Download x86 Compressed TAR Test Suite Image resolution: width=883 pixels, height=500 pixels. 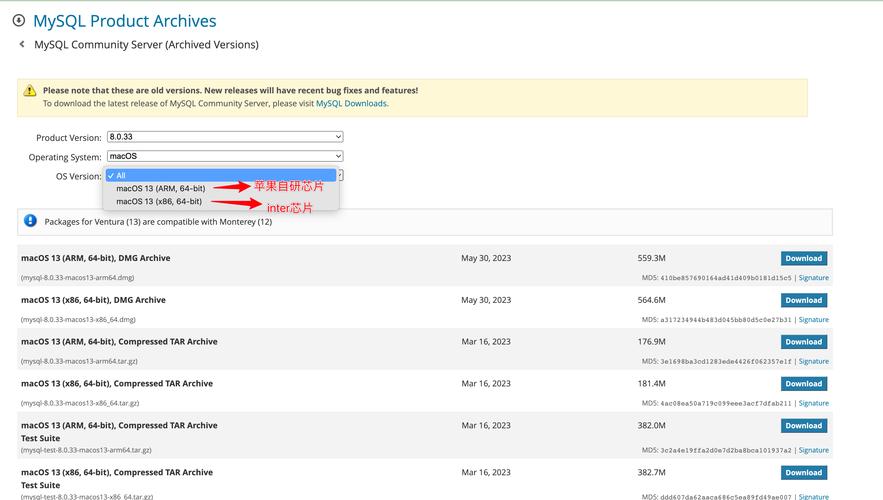(803, 473)
